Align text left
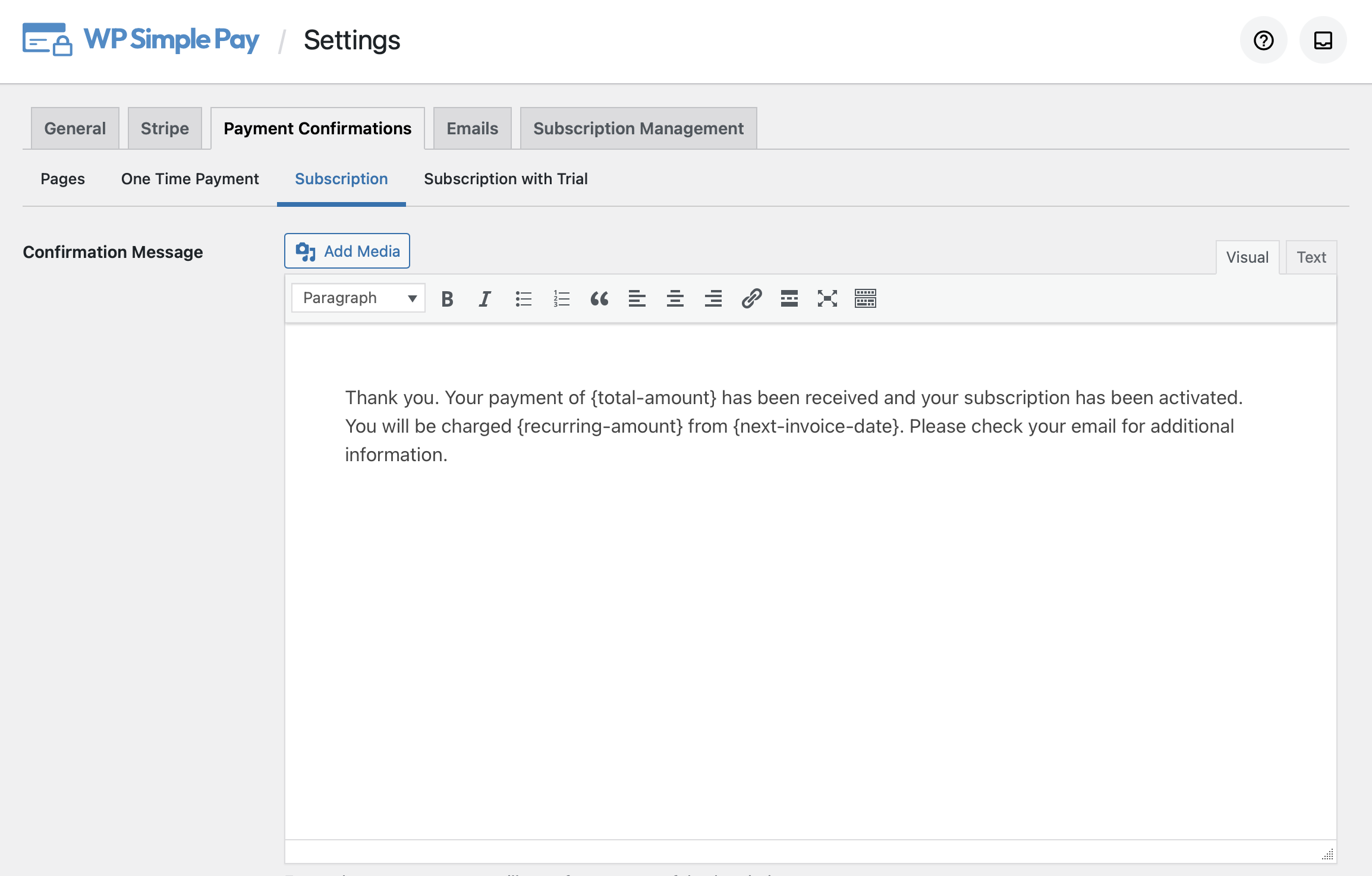1372x876 pixels. click(x=637, y=298)
